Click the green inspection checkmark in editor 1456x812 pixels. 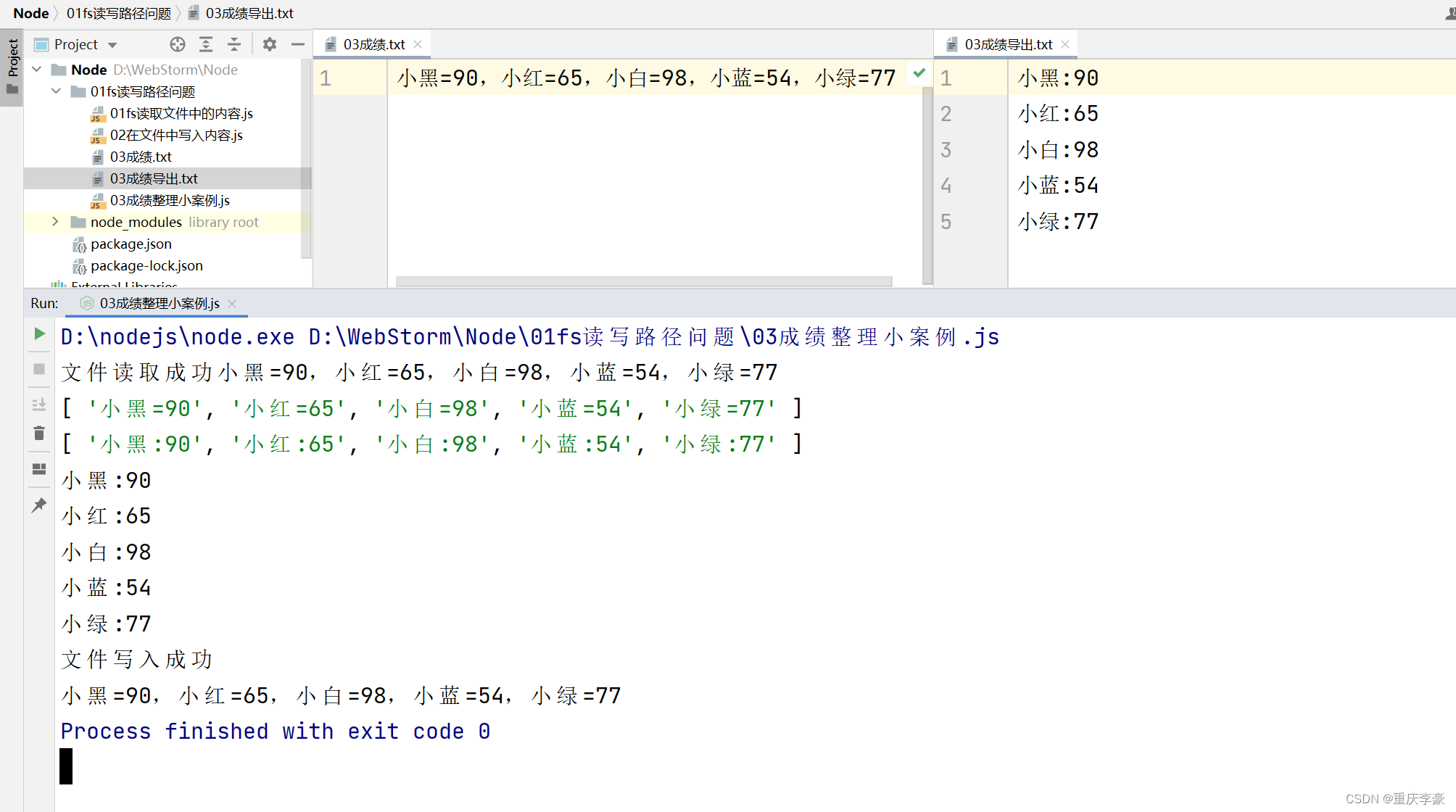pyautogui.click(x=919, y=72)
